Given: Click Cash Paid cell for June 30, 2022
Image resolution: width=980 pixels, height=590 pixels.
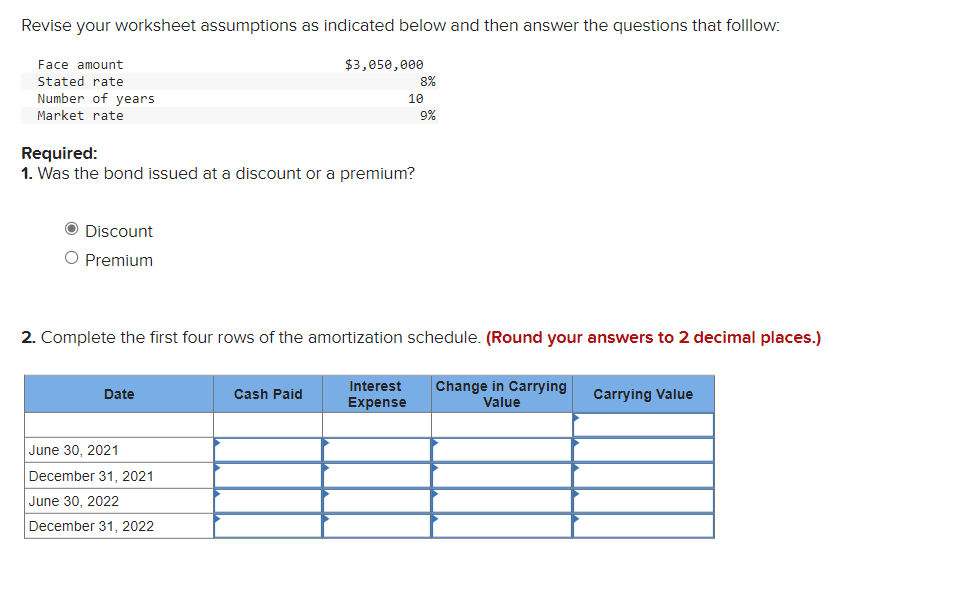Looking at the screenshot, I should 267,500.
